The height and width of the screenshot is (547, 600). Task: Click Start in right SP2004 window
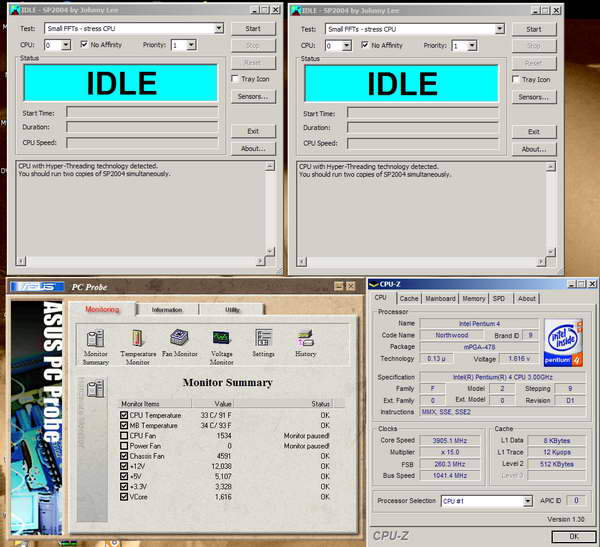(x=534, y=29)
